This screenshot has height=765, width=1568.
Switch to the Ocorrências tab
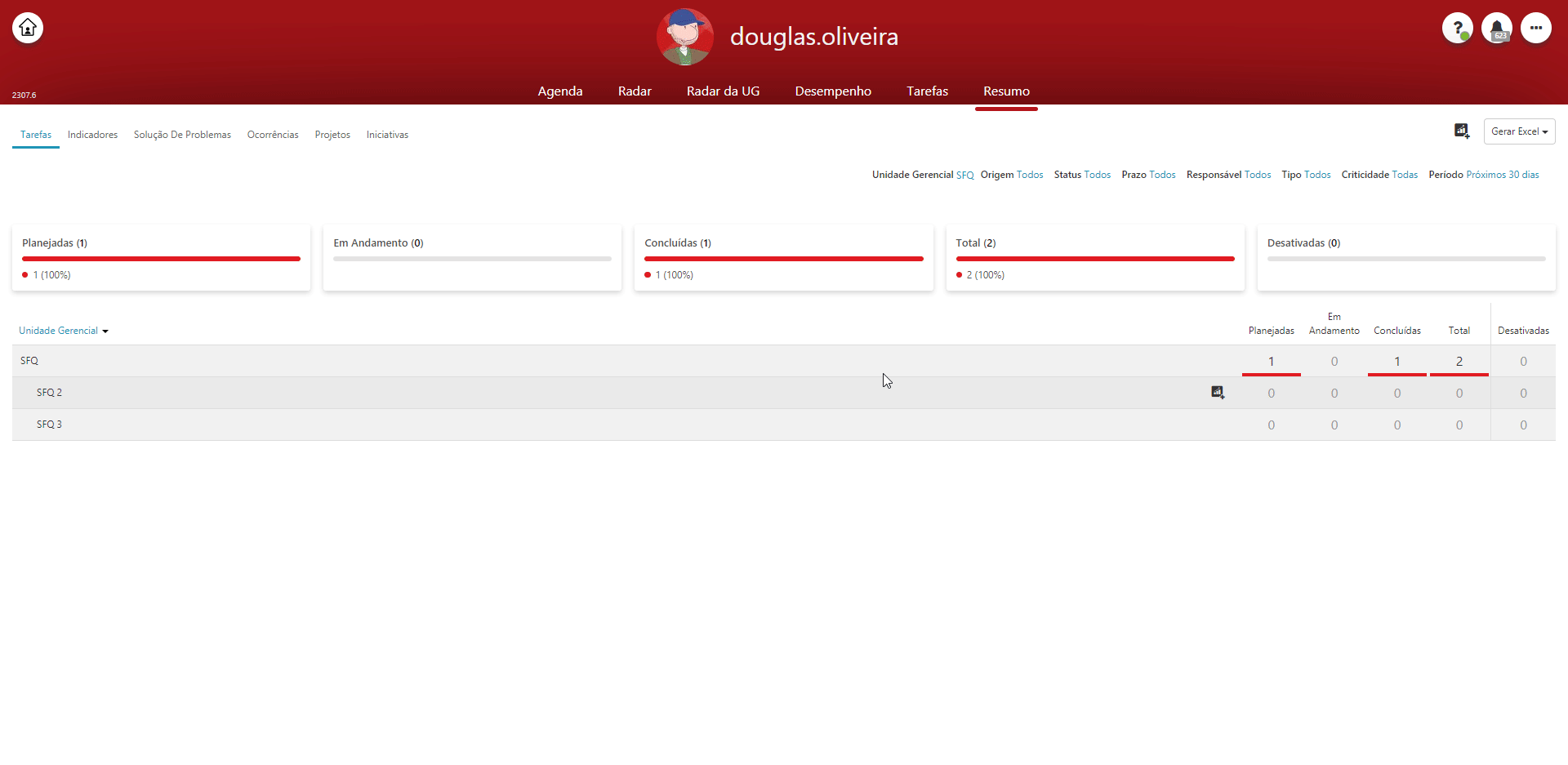pyautogui.click(x=273, y=135)
